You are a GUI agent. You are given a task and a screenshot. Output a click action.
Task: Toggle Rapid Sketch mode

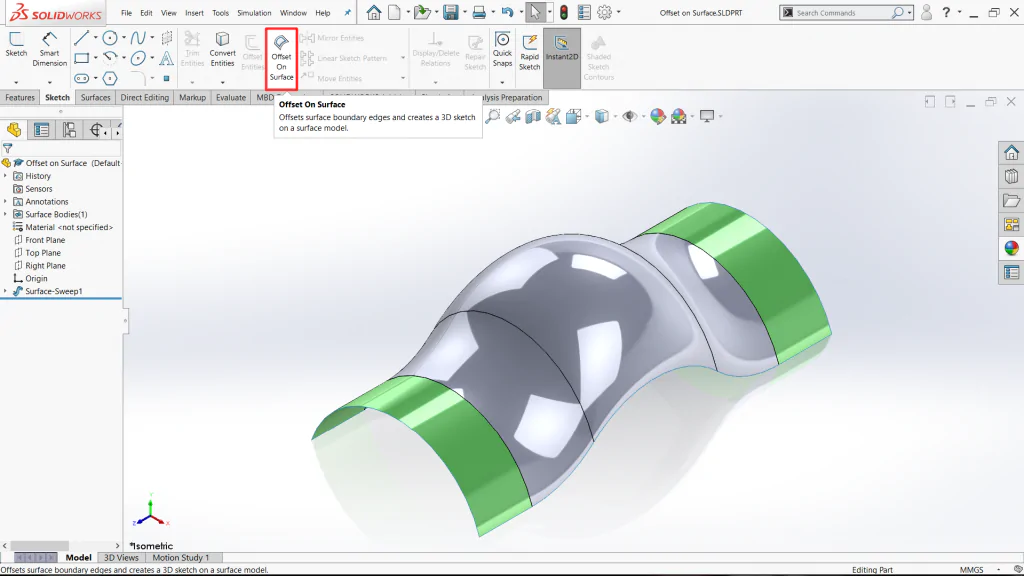pyautogui.click(x=530, y=52)
